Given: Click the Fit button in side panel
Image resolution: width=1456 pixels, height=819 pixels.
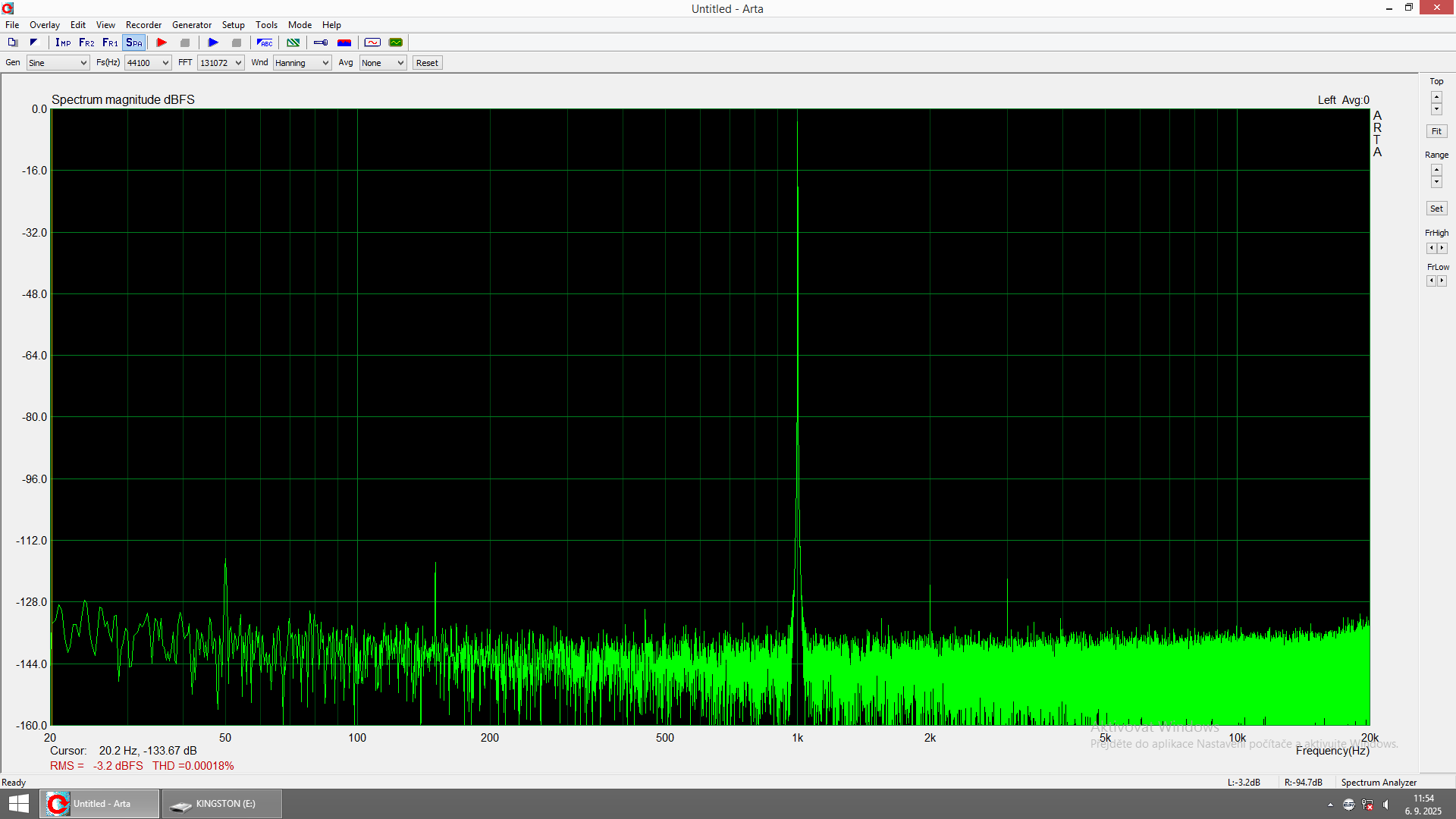Looking at the screenshot, I should click(1436, 131).
